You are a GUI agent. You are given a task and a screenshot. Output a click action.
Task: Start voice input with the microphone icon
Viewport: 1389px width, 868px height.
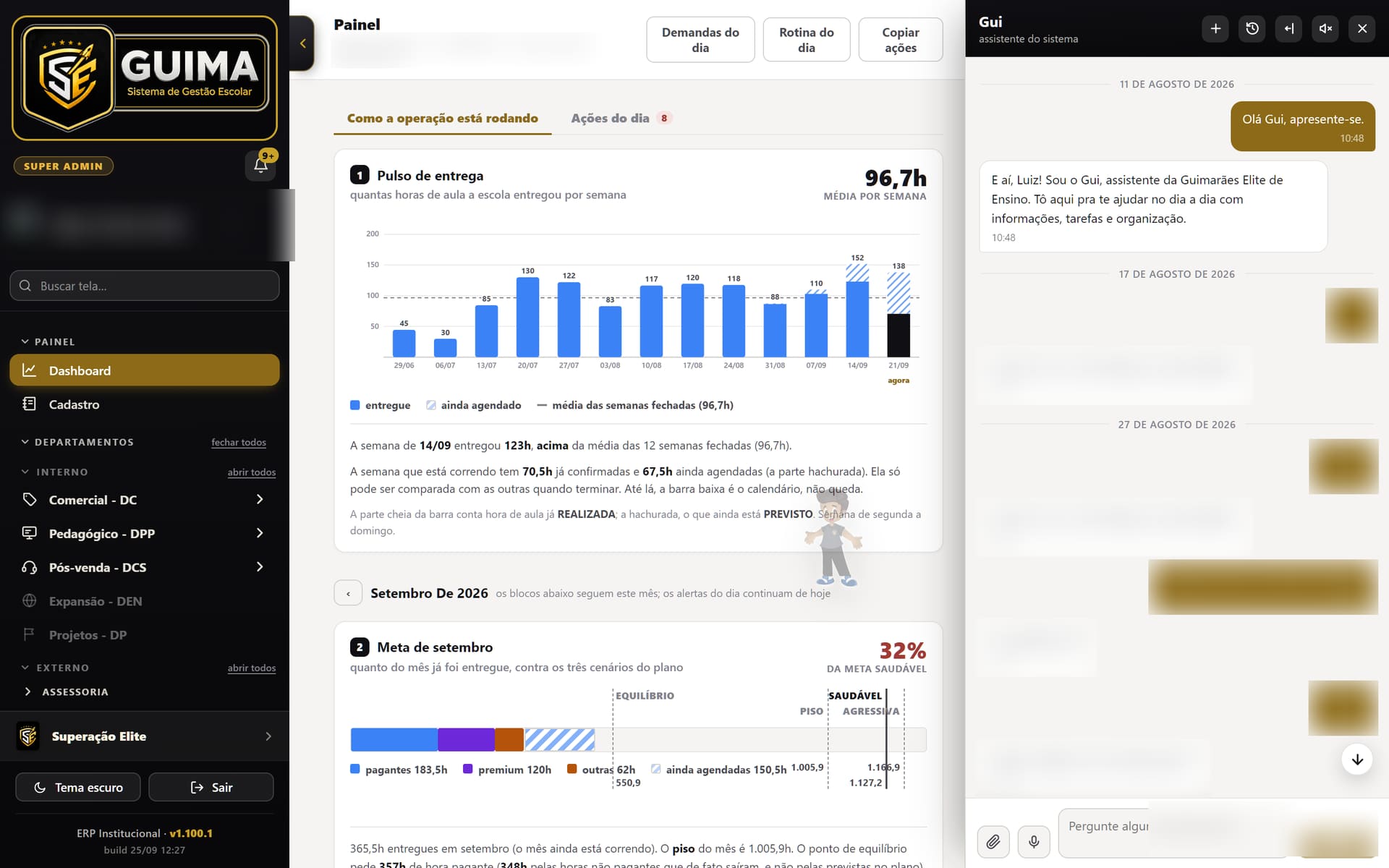coord(1034,841)
